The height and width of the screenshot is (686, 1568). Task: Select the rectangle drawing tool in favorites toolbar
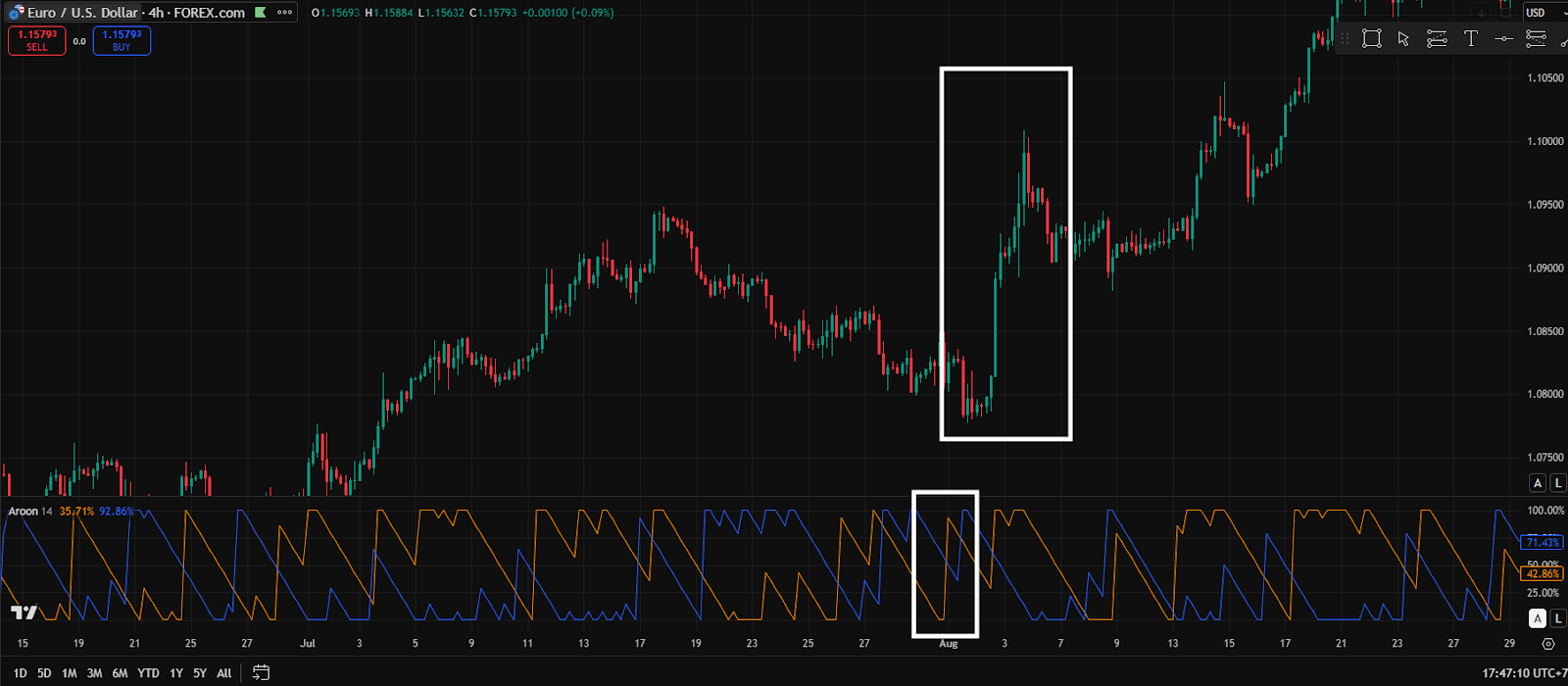point(1372,38)
